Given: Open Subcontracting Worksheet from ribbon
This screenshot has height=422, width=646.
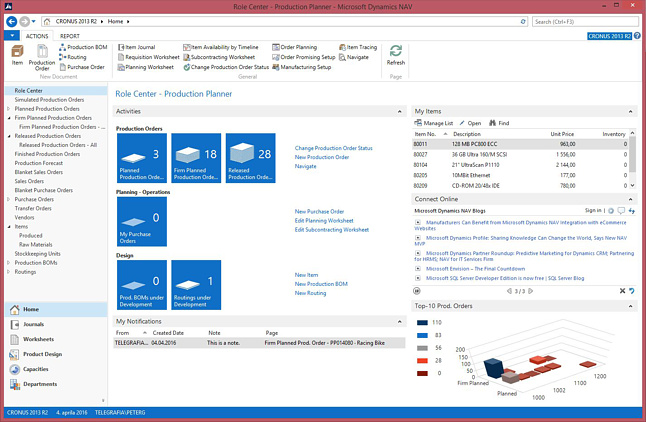Looking at the screenshot, I should pos(219,57).
